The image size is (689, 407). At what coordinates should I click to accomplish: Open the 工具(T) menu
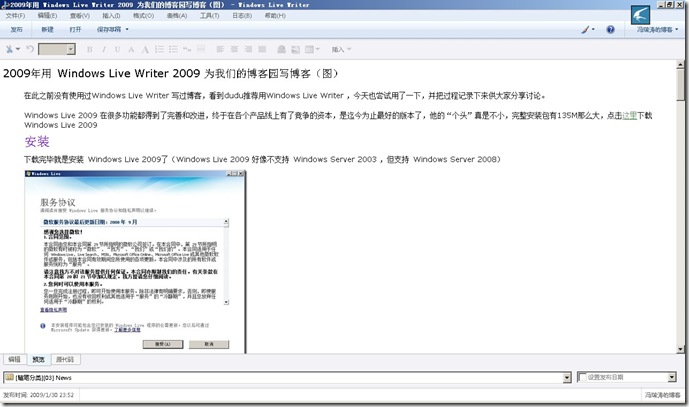[210, 15]
